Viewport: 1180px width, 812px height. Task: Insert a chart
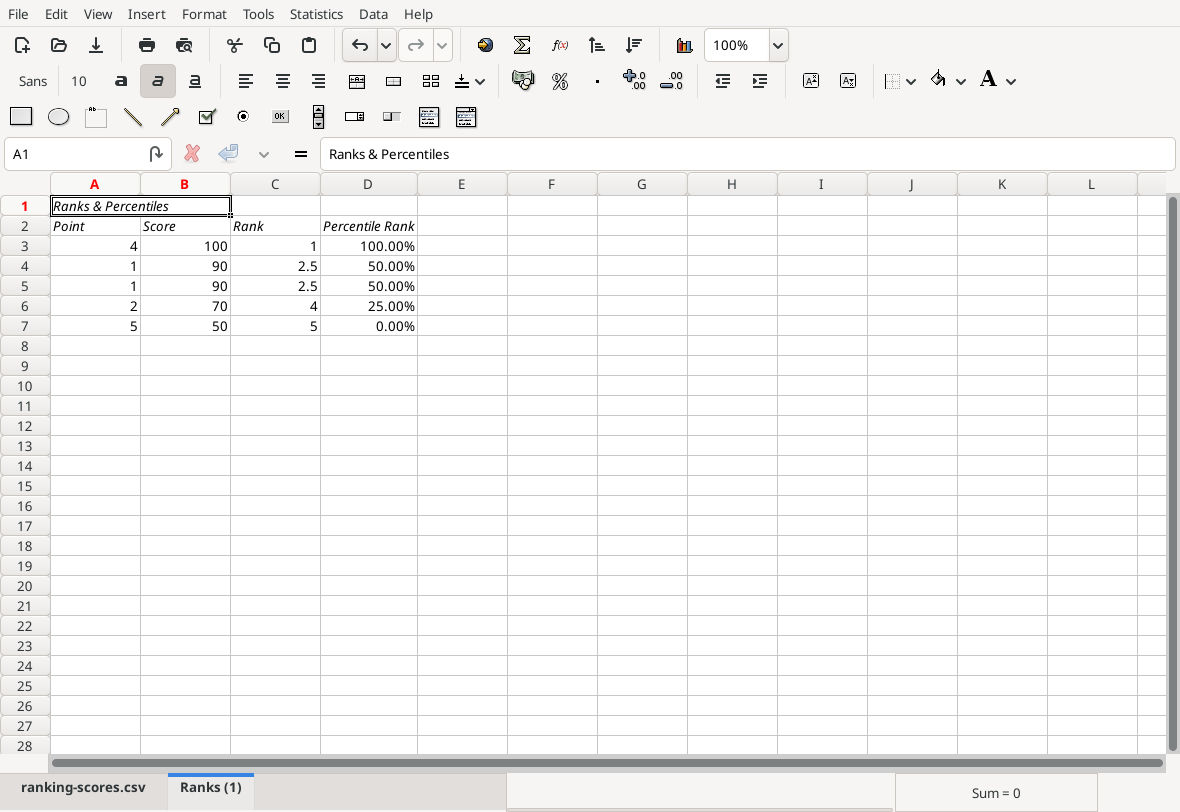(x=684, y=45)
